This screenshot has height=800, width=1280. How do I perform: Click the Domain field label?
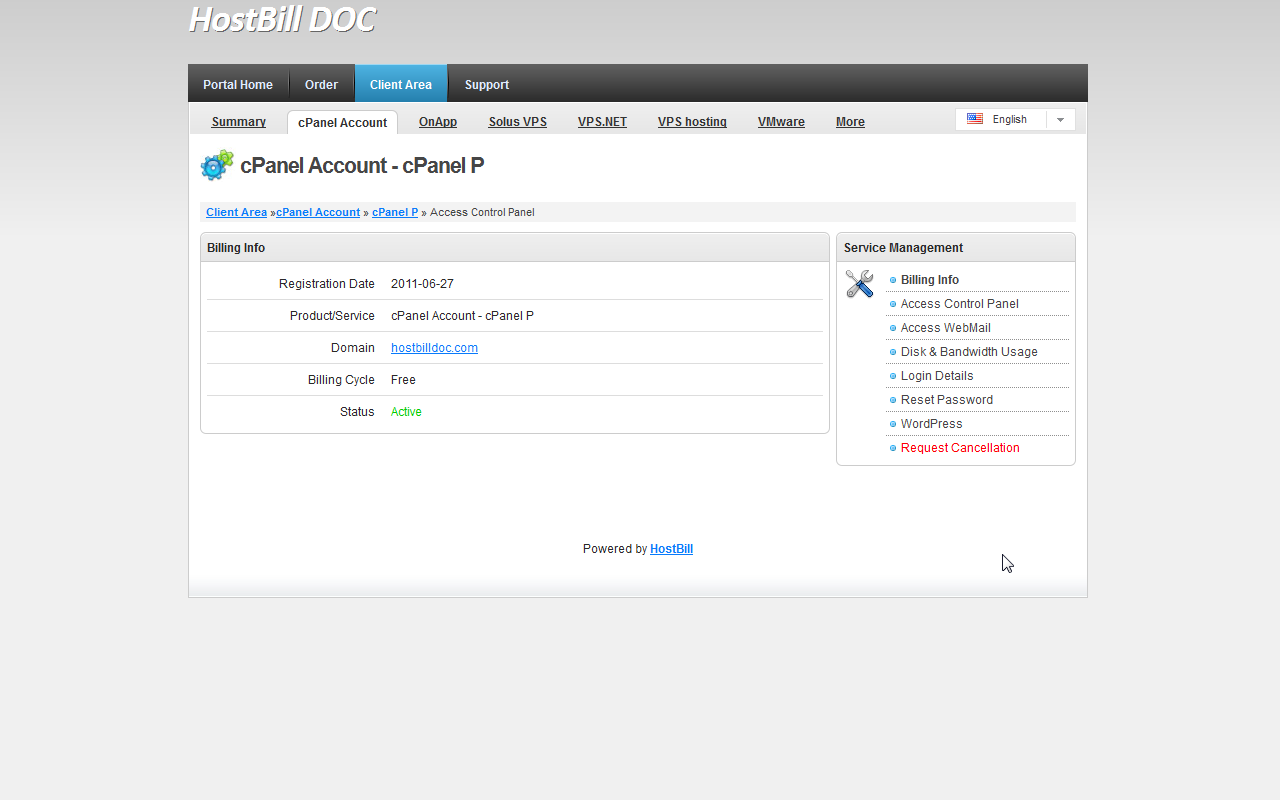click(353, 348)
